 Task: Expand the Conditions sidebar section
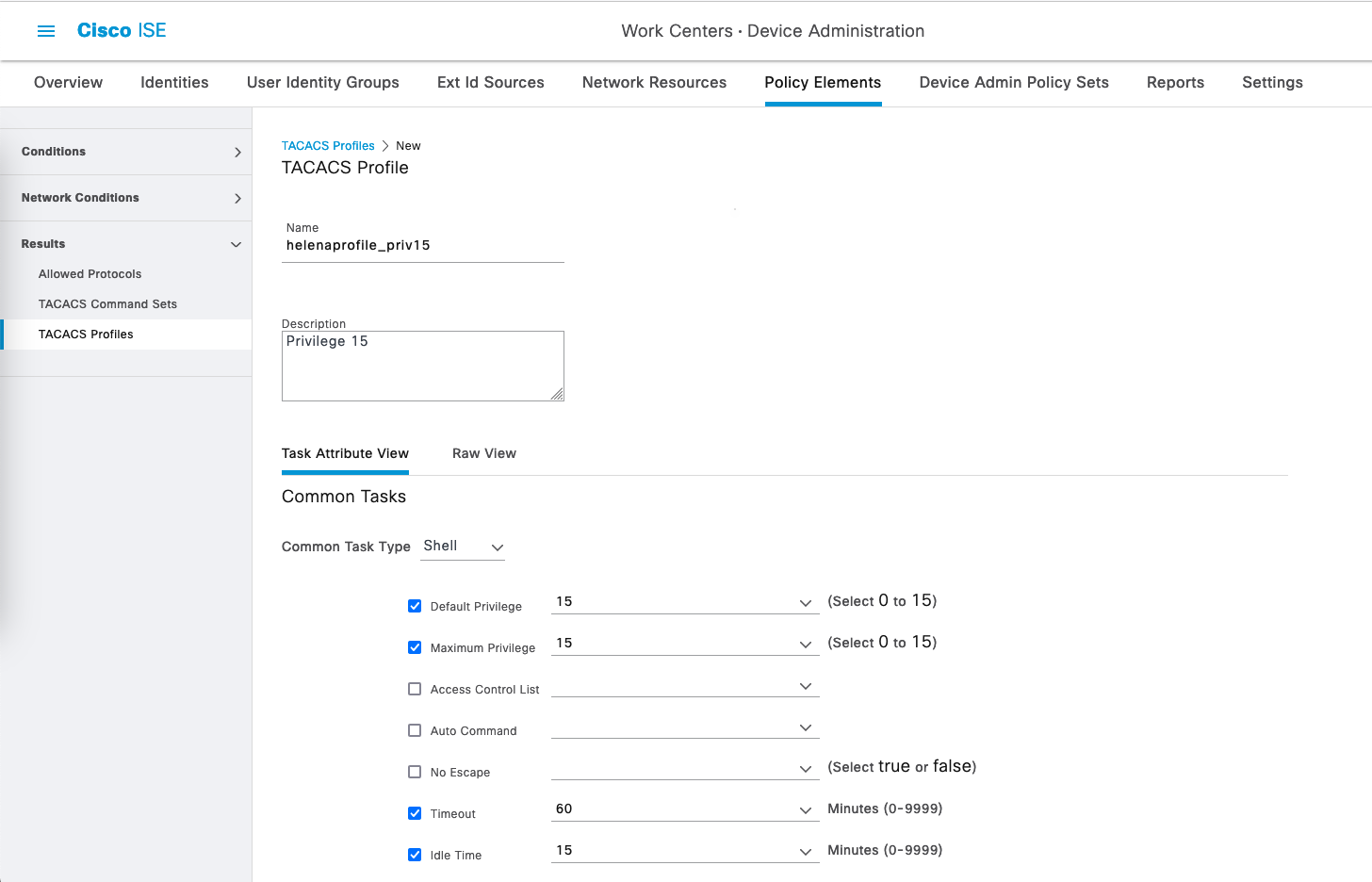click(237, 152)
